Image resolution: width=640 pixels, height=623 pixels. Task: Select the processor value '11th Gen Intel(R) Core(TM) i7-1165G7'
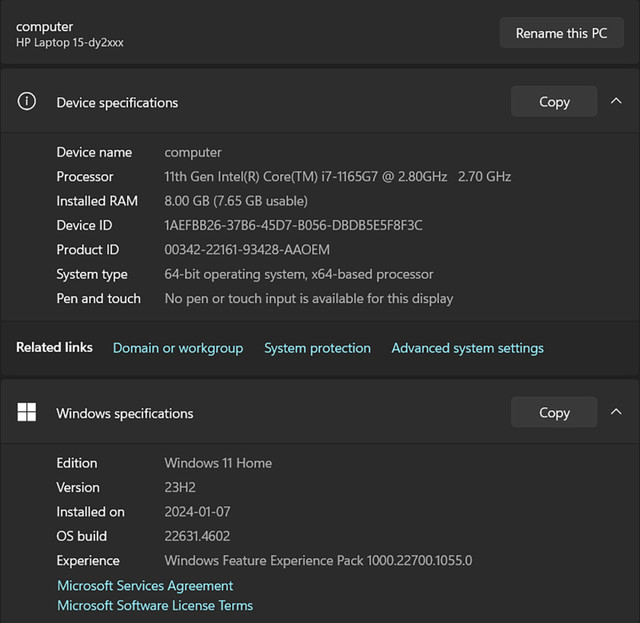(271, 177)
